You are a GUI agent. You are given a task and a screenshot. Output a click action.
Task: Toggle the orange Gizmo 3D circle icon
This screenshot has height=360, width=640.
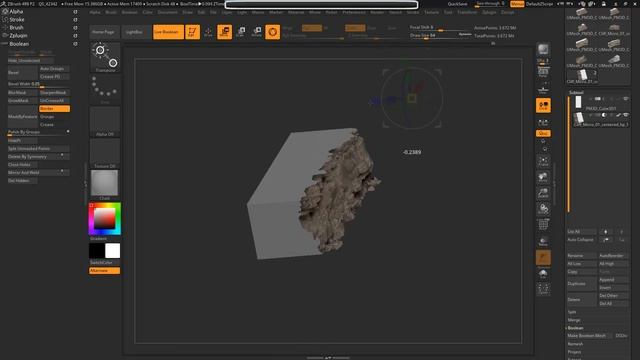click(x=273, y=32)
